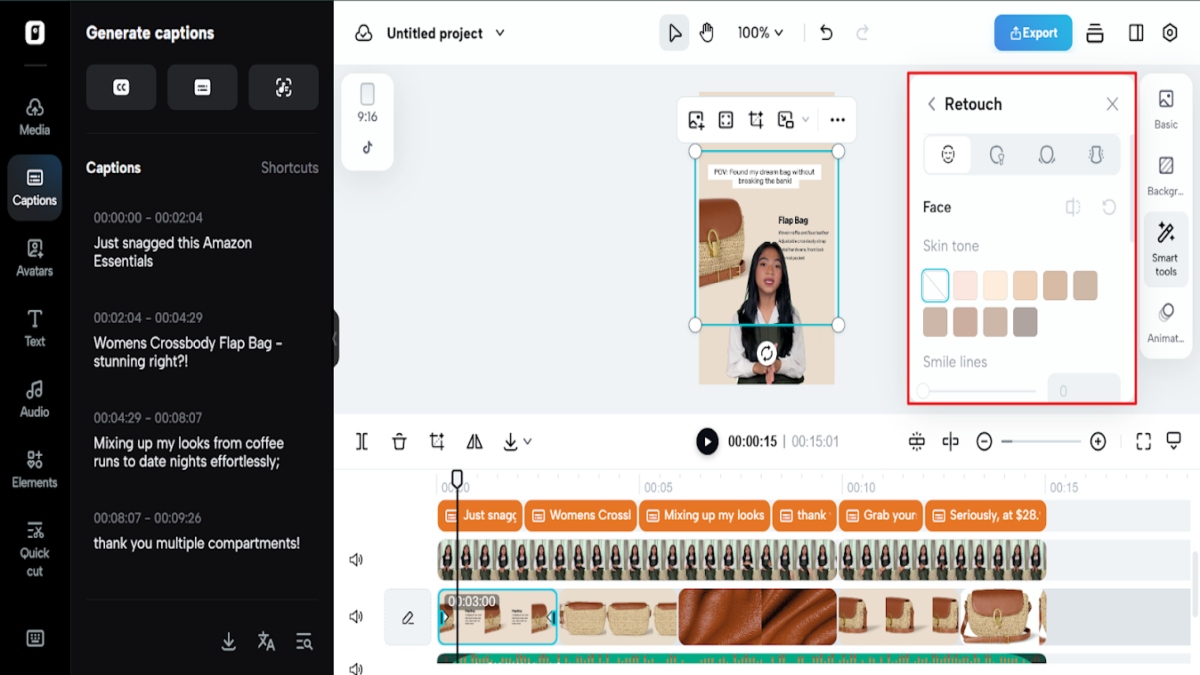Expand the download options arrow in timeline
The width and height of the screenshot is (1200, 675).
click(x=528, y=441)
